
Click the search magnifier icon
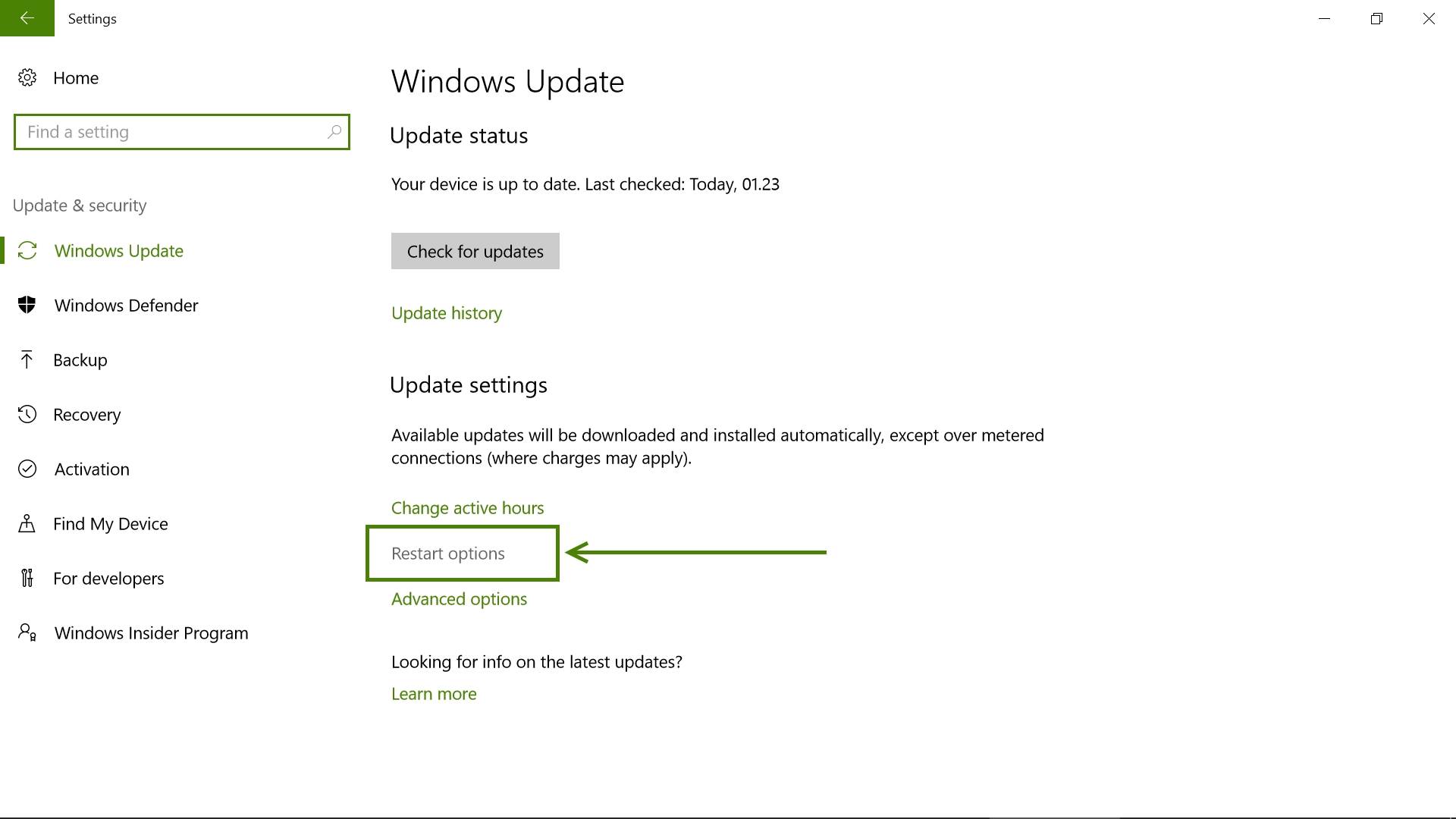coord(334,132)
